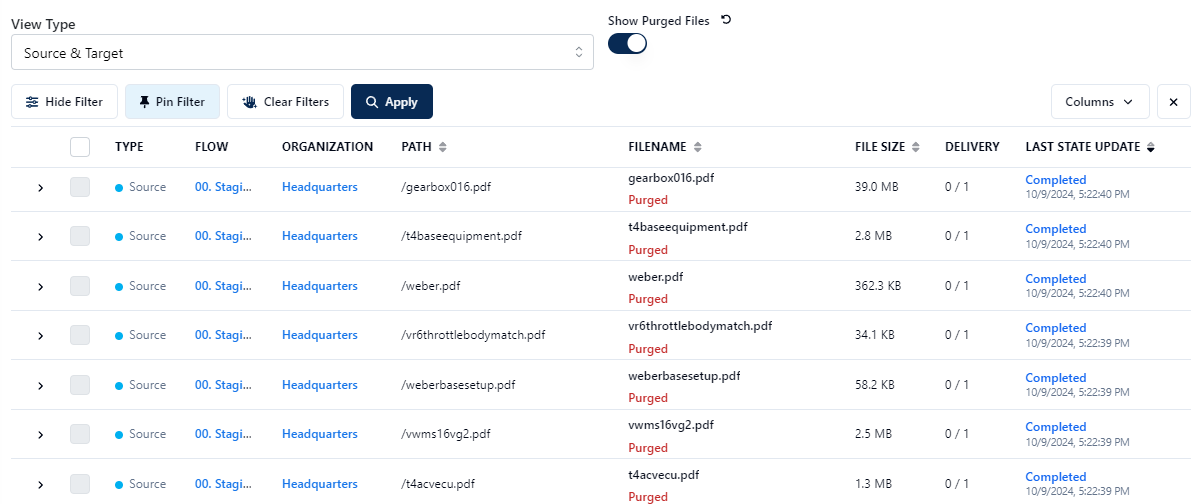This screenshot has width=1193, height=504.
Task: Apply filters with the Apply button
Action: pos(391,102)
